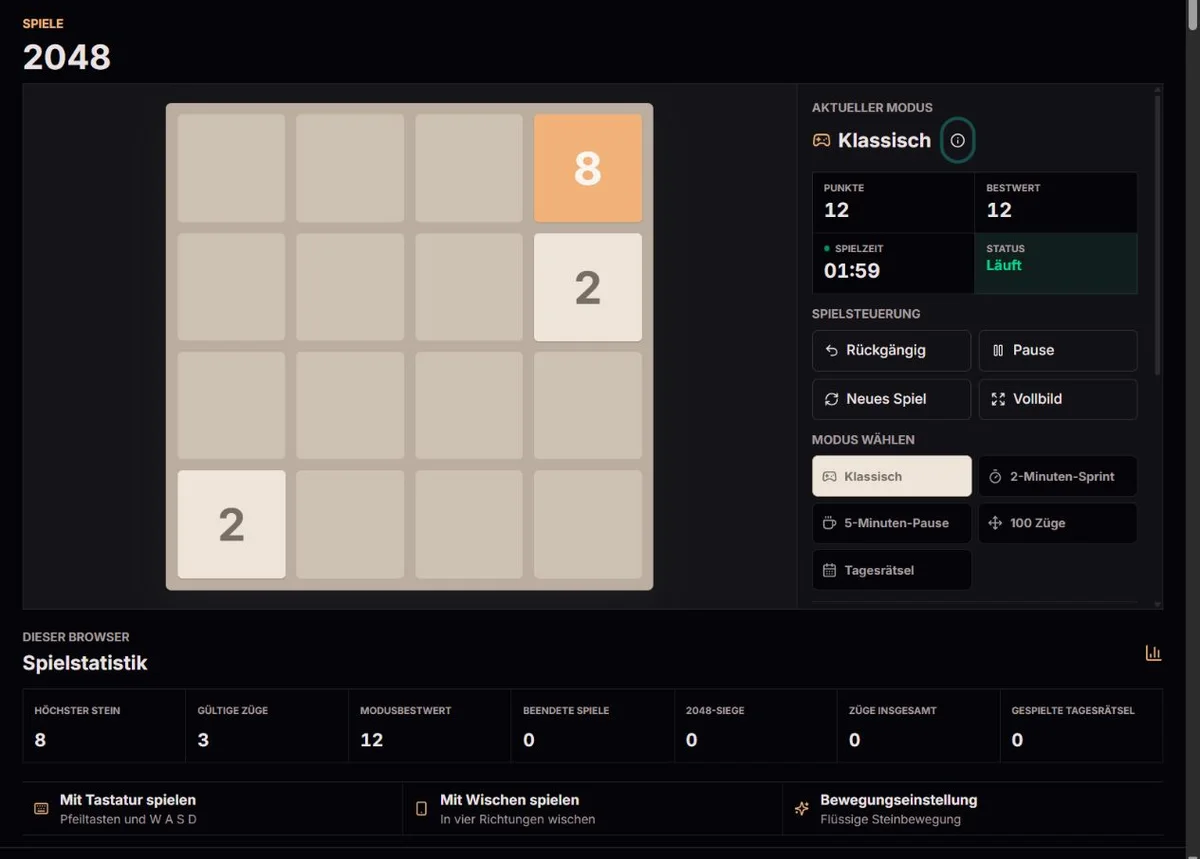Click the Läuft status box

(x=1056, y=264)
